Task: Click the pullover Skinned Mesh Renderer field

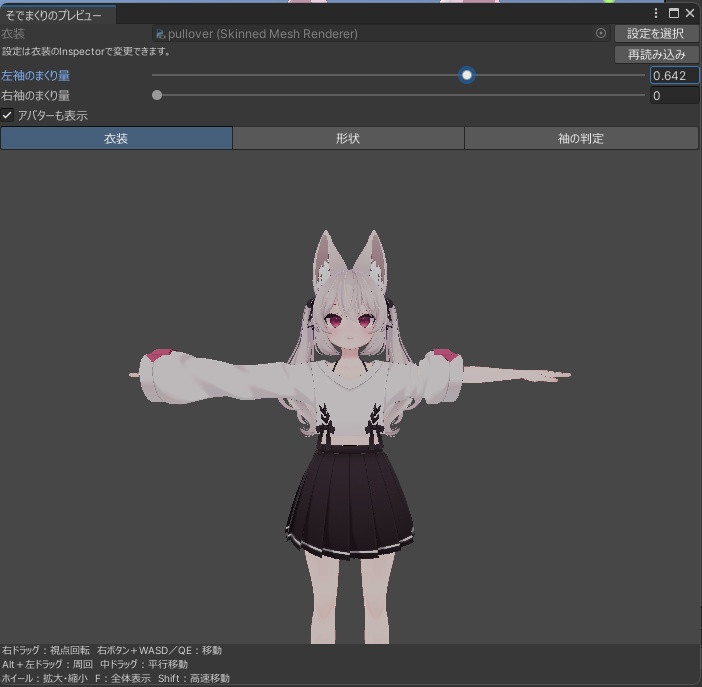Action: [x=381, y=34]
